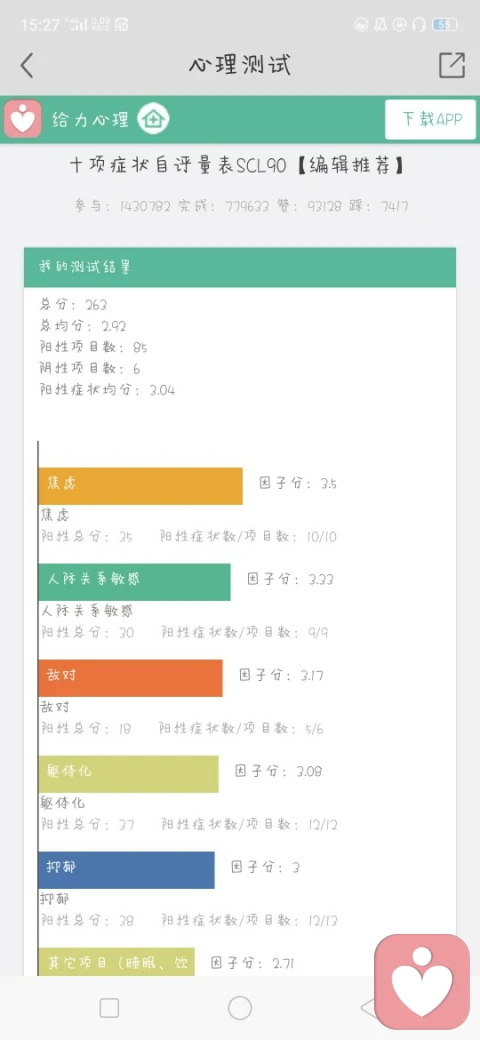Tap the floating pink heart button
Image resolution: width=480 pixels, height=1040 pixels.
[422, 982]
